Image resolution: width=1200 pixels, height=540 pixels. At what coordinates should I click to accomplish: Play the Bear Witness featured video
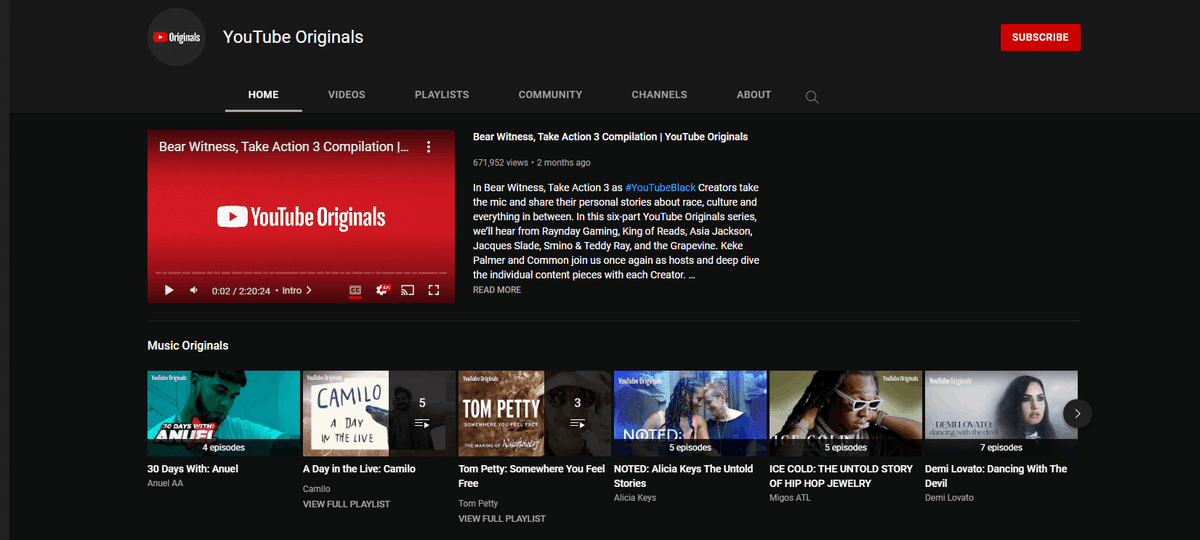coord(169,290)
